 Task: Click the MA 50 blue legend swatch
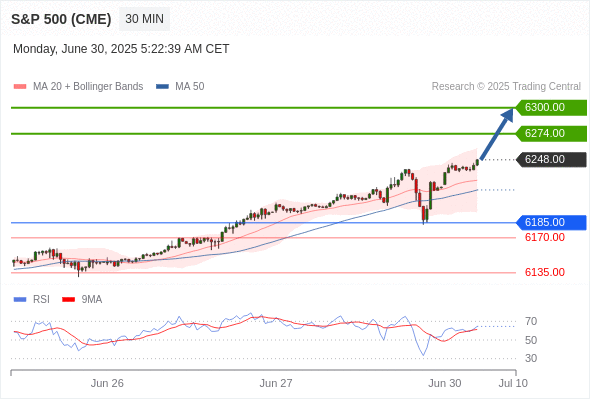click(162, 87)
